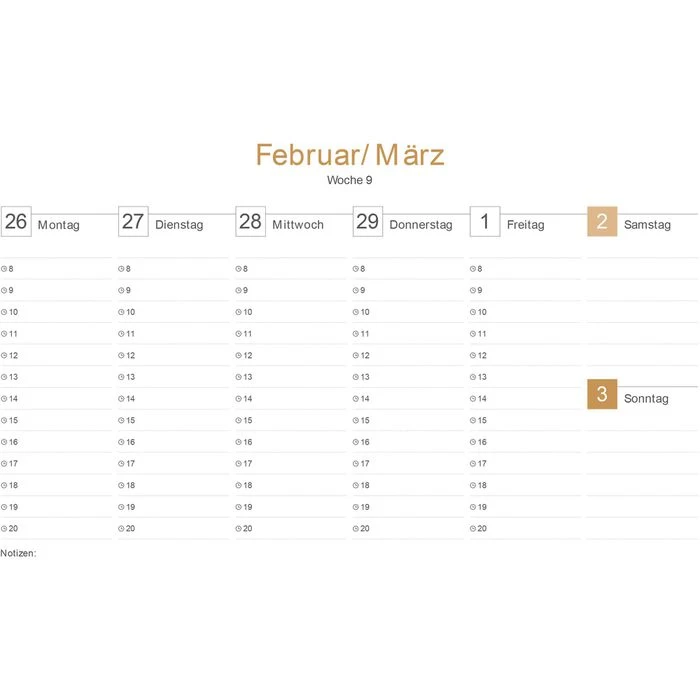Viewport: 700px width, 700px height.
Task: Click the 13 o'clock row under Donnerstag
Action: [408, 377]
